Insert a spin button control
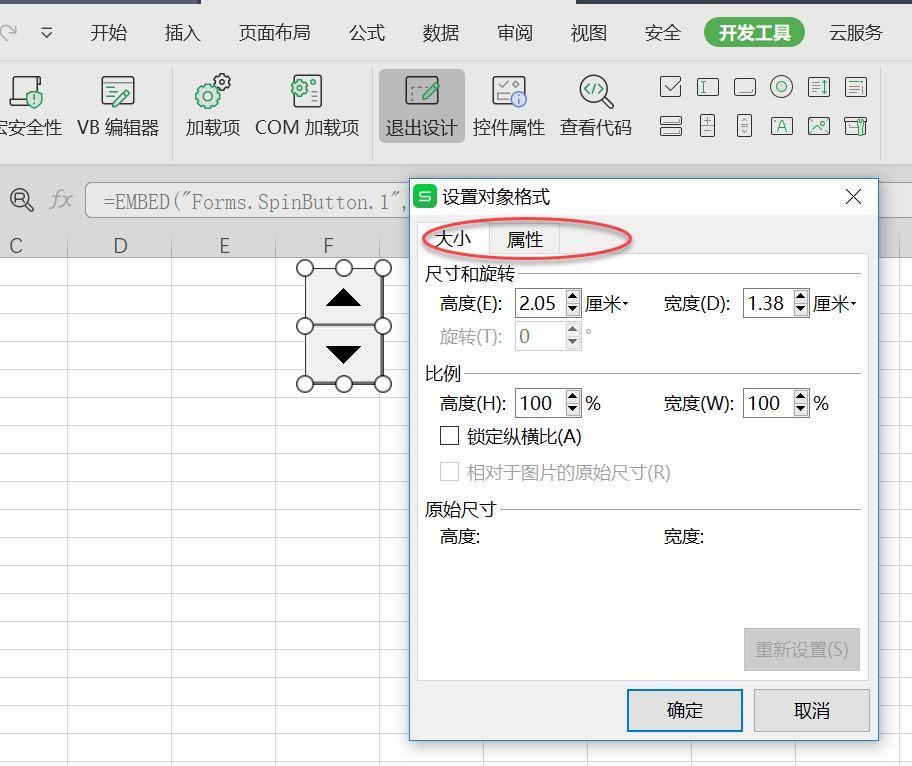Image resolution: width=912 pixels, height=766 pixels. coord(707,126)
